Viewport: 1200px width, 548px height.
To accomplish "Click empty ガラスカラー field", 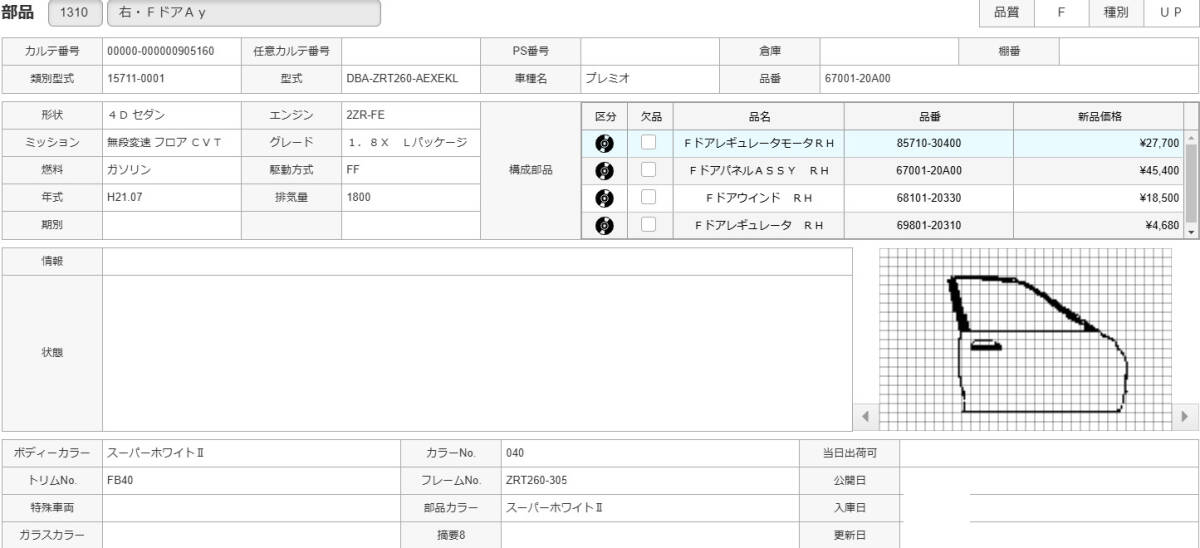I will pos(251,535).
